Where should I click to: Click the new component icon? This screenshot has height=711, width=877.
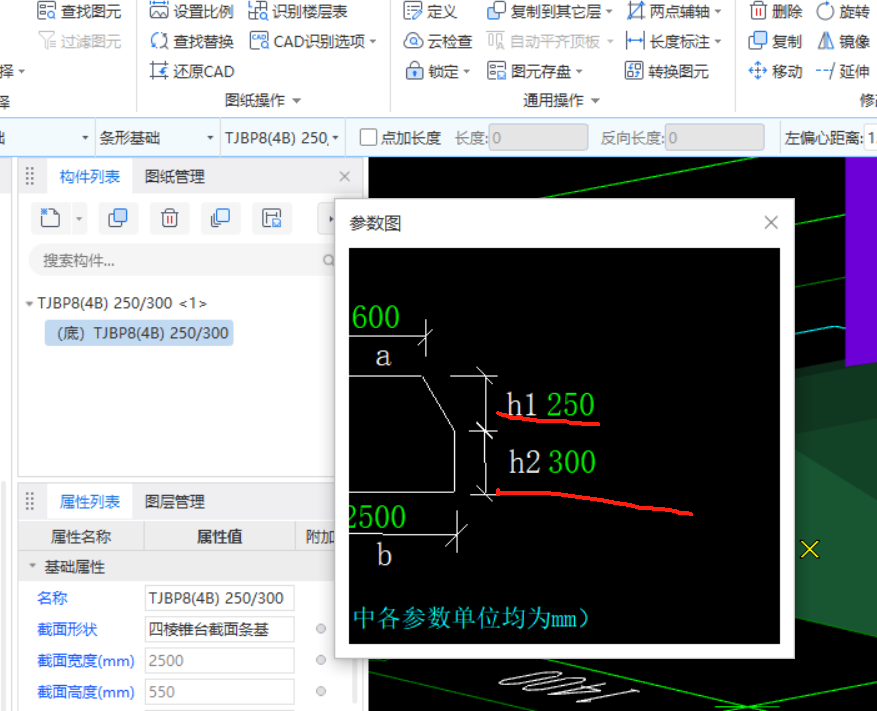click(x=50, y=218)
